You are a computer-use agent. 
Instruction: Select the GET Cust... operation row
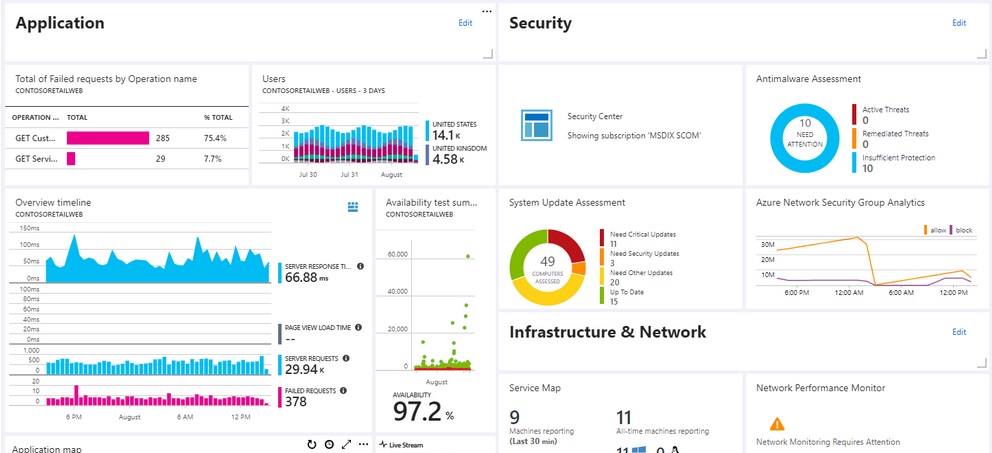tap(127, 138)
